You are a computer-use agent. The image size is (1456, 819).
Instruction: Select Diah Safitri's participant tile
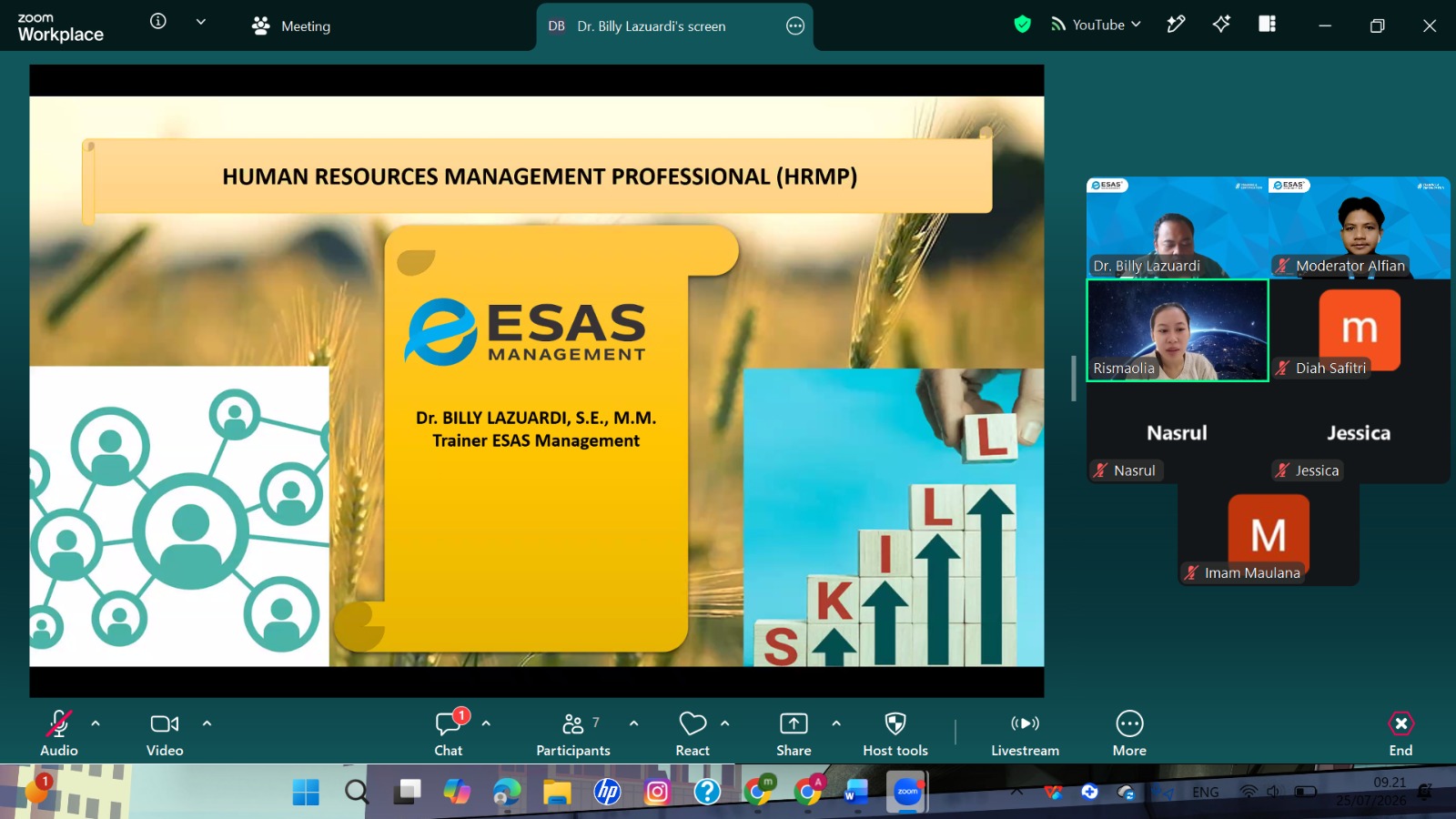pos(1360,330)
